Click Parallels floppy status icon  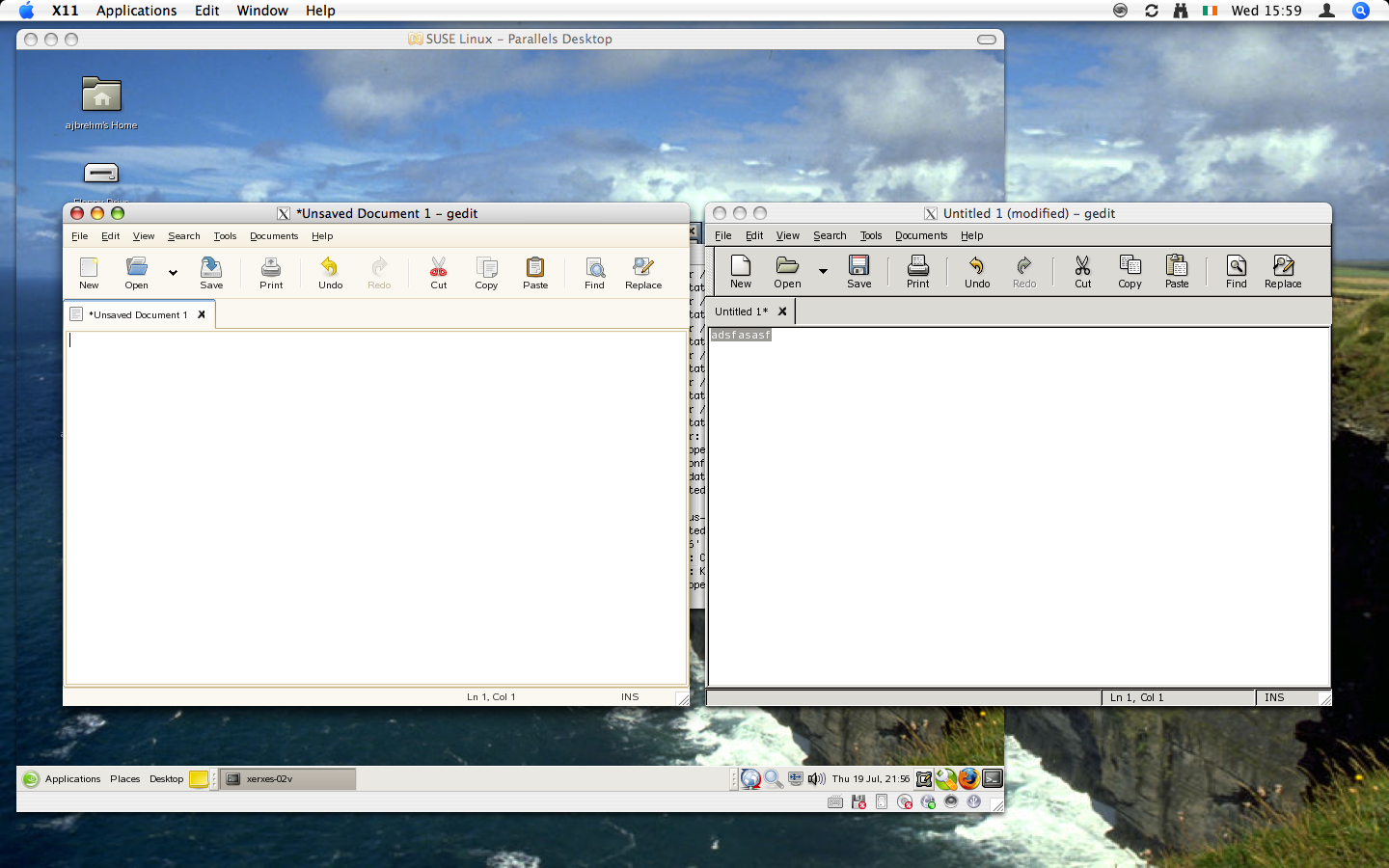click(858, 802)
